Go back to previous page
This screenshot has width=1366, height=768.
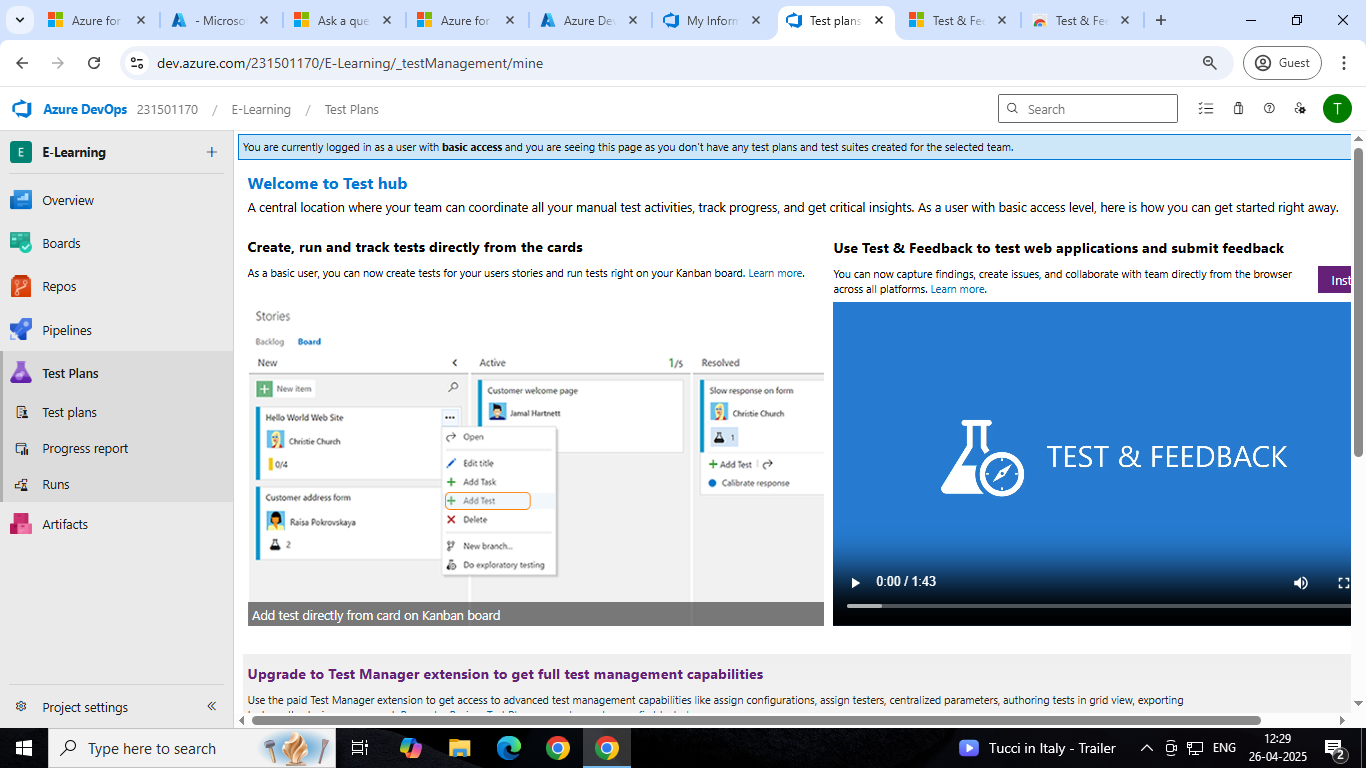22,62
